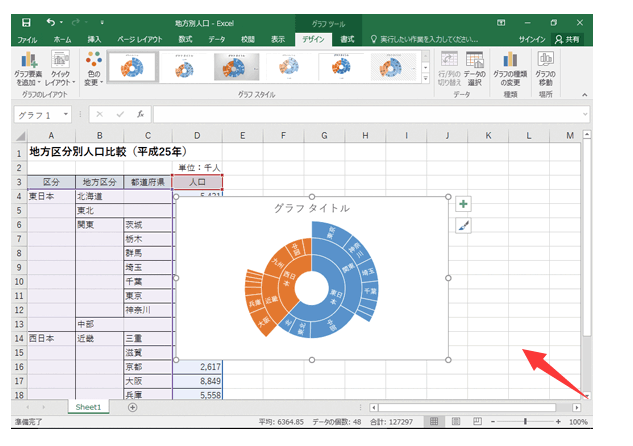Click the グラフ タイトル chart title
Screen dimensions: 633x446
coord(312,208)
